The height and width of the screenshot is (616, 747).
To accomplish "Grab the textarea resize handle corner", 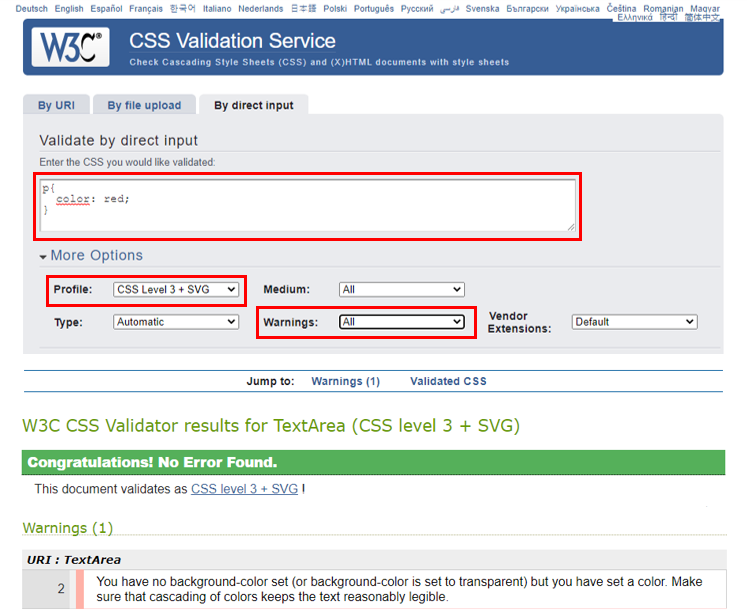I will tap(571, 227).
